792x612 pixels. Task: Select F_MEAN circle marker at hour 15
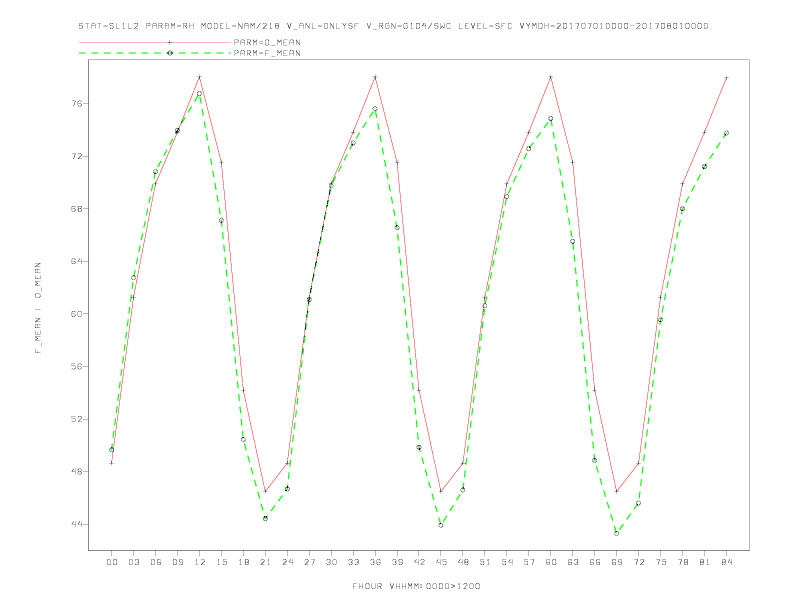coord(221,220)
